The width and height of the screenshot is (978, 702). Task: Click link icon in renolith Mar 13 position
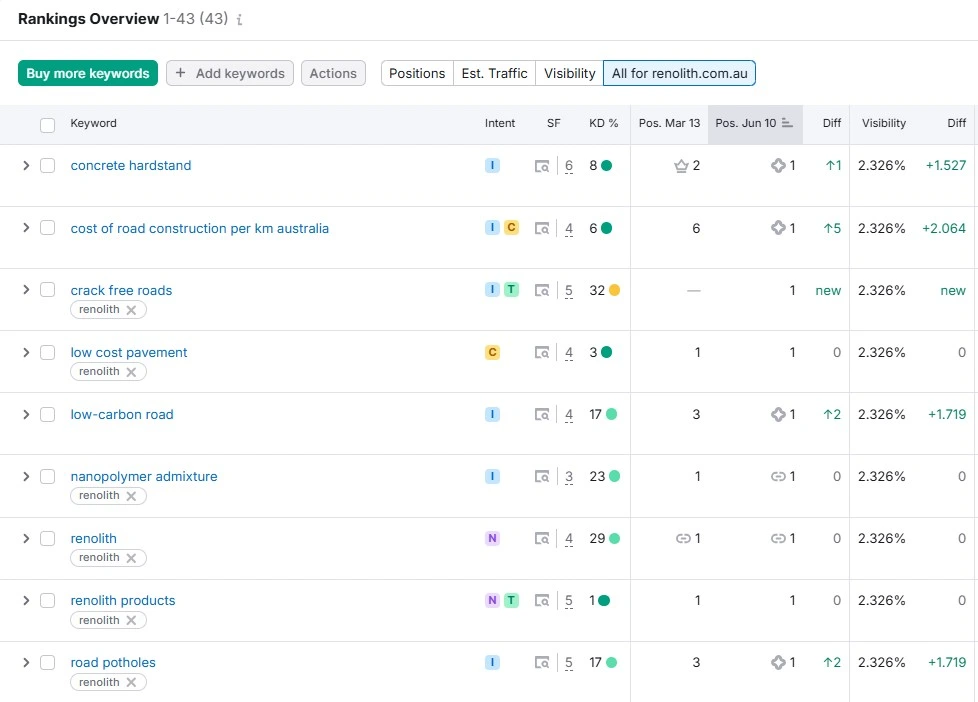coord(683,539)
